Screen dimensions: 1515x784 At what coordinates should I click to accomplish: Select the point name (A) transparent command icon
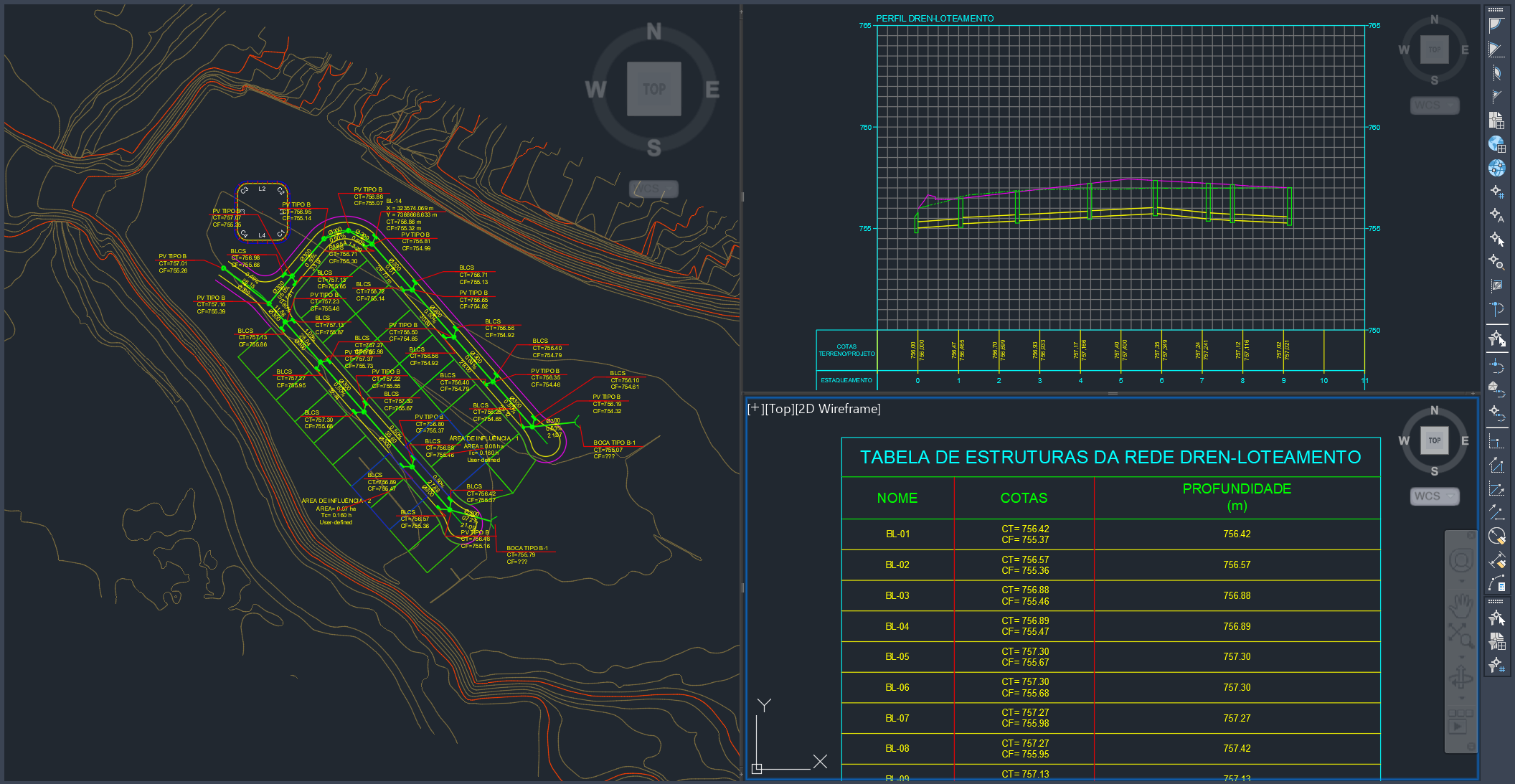click(1496, 215)
